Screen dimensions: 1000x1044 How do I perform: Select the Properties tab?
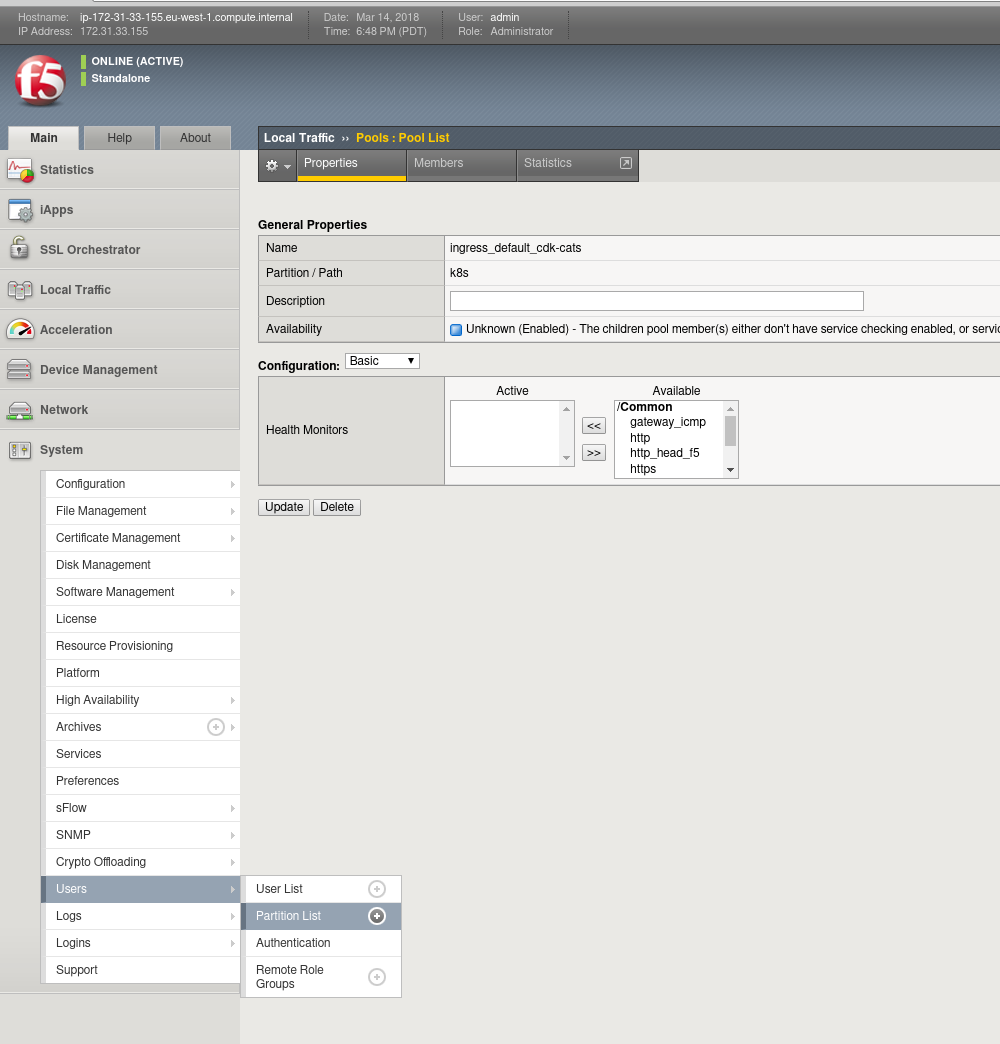point(352,164)
